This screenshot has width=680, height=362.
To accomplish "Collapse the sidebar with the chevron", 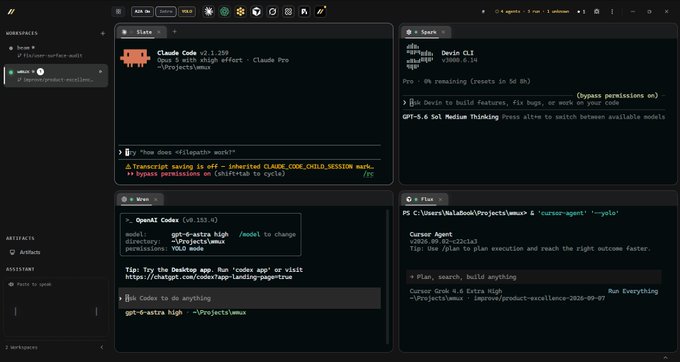I will pyautogui.click(x=102, y=347).
